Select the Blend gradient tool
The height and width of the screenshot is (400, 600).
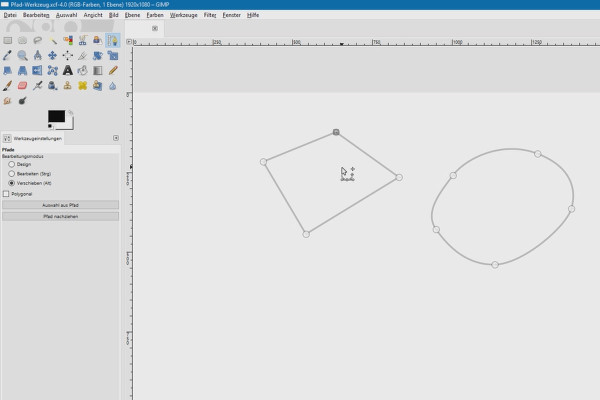coord(98,70)
